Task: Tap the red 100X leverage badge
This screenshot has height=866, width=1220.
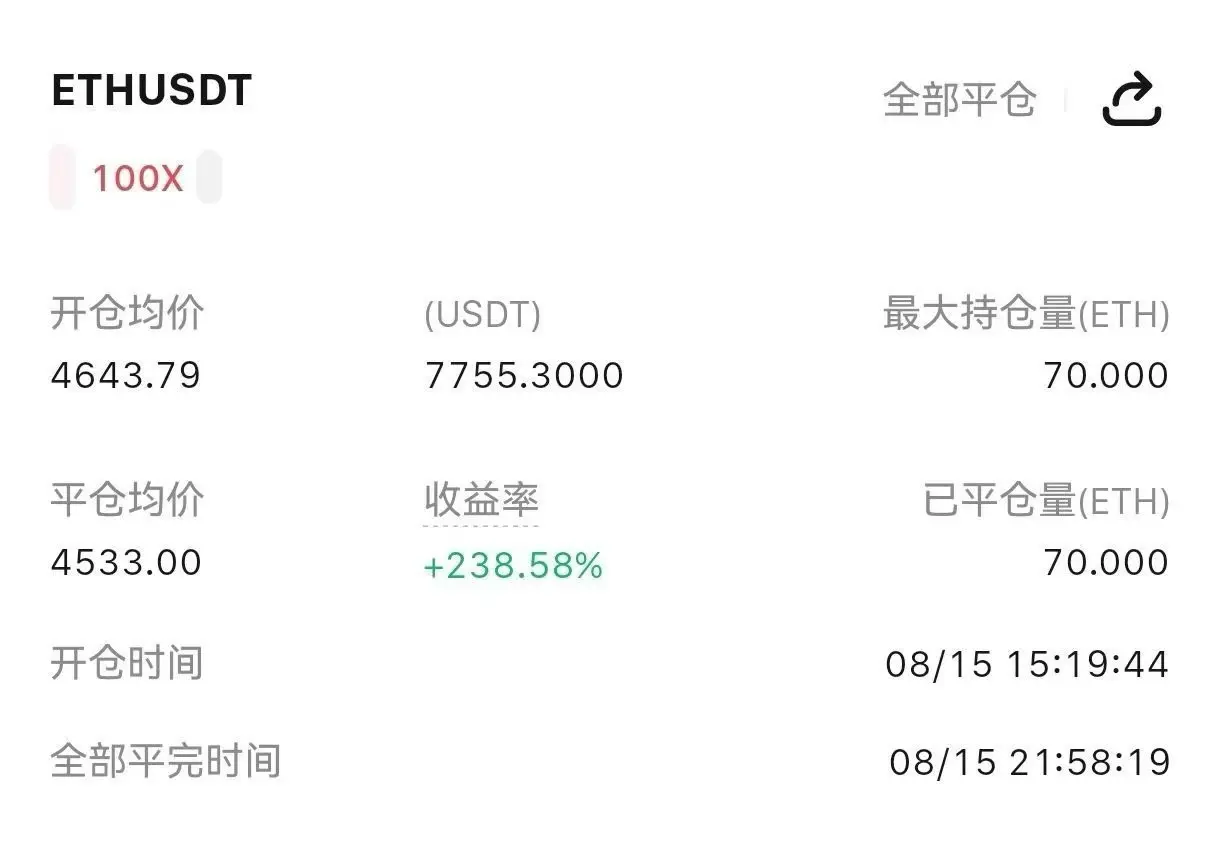Action: 138,178
